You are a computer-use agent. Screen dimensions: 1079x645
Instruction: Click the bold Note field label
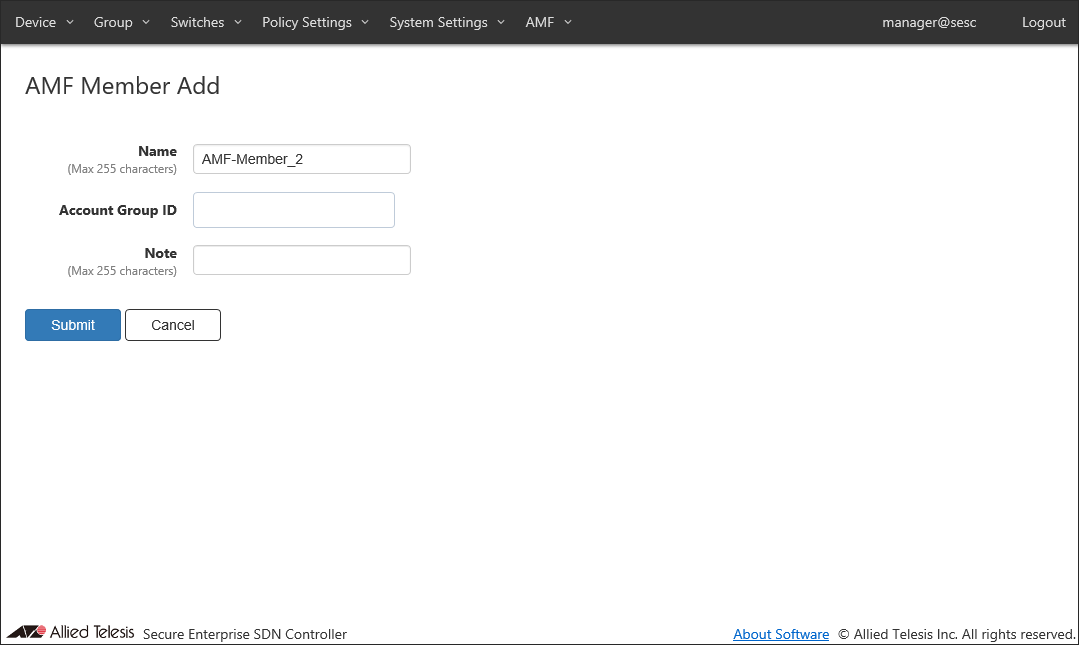(160, 253)
